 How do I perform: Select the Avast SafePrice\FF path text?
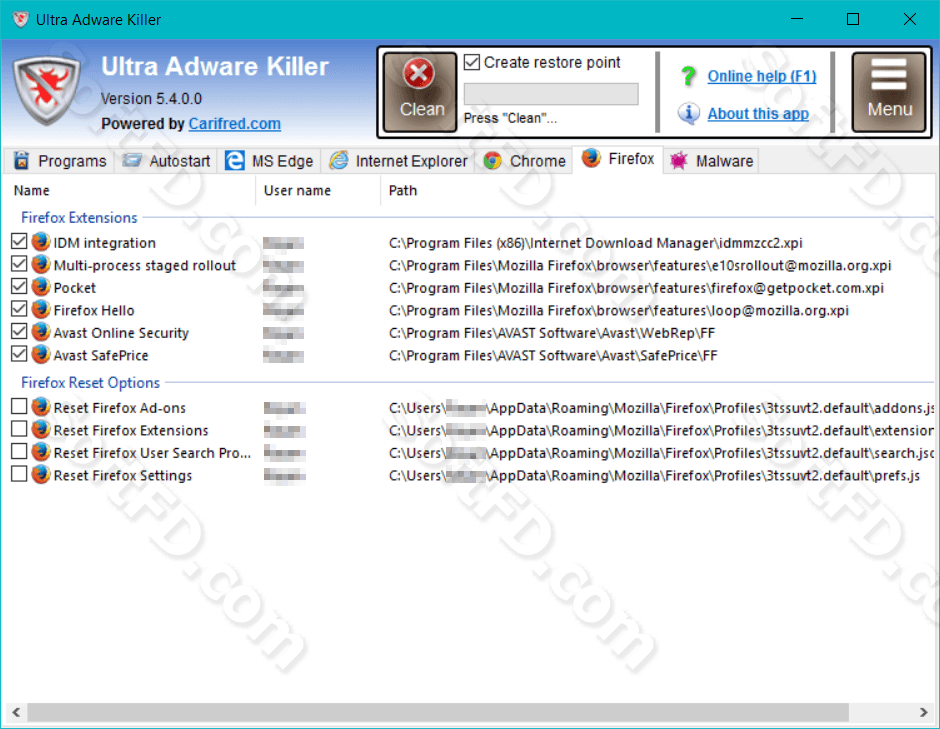click(x=553, y=356)
